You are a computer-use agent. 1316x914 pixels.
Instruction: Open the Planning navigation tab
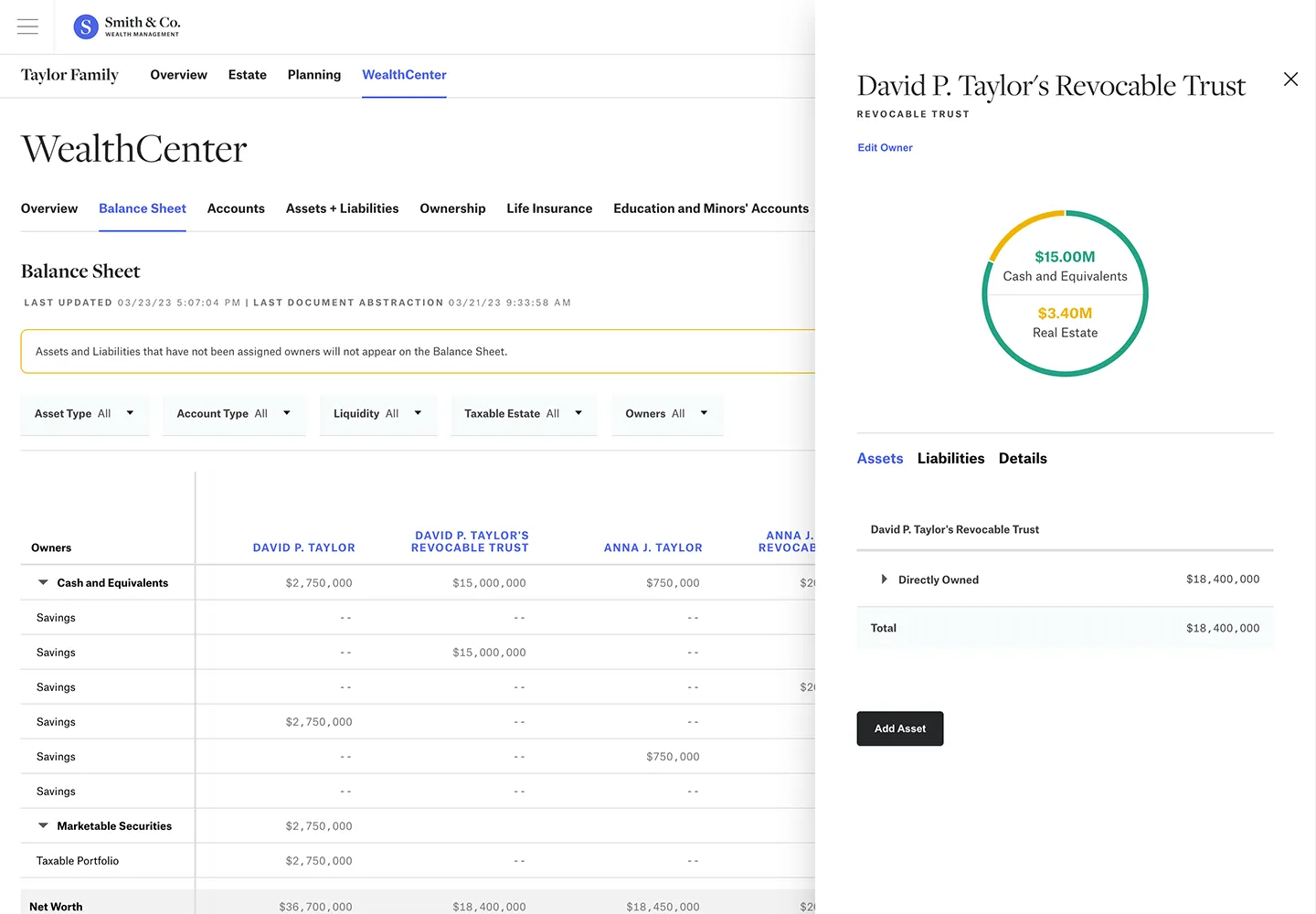314,75
